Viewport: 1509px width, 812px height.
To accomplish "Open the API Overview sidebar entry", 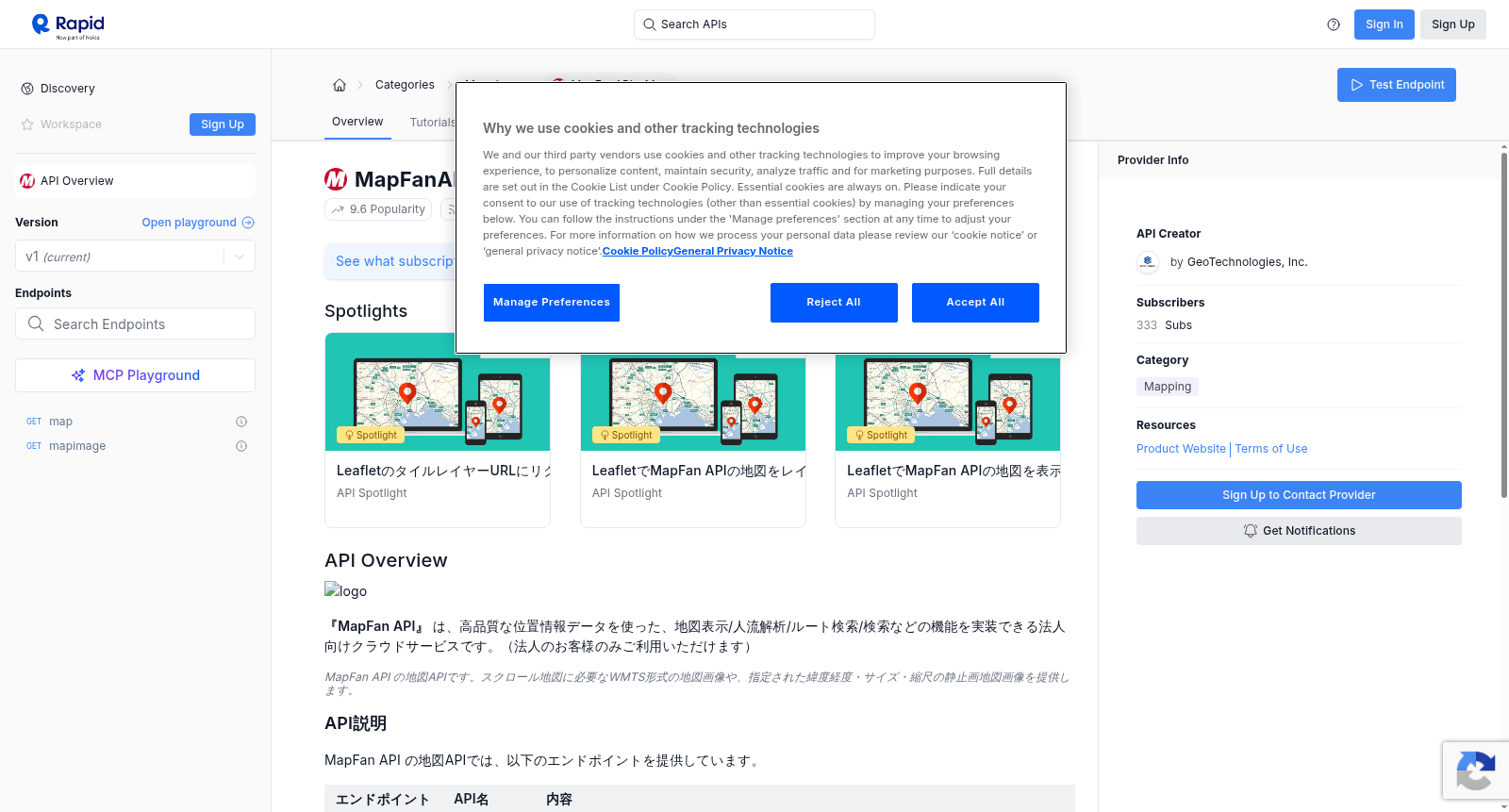I will click(x=135, y=181).
